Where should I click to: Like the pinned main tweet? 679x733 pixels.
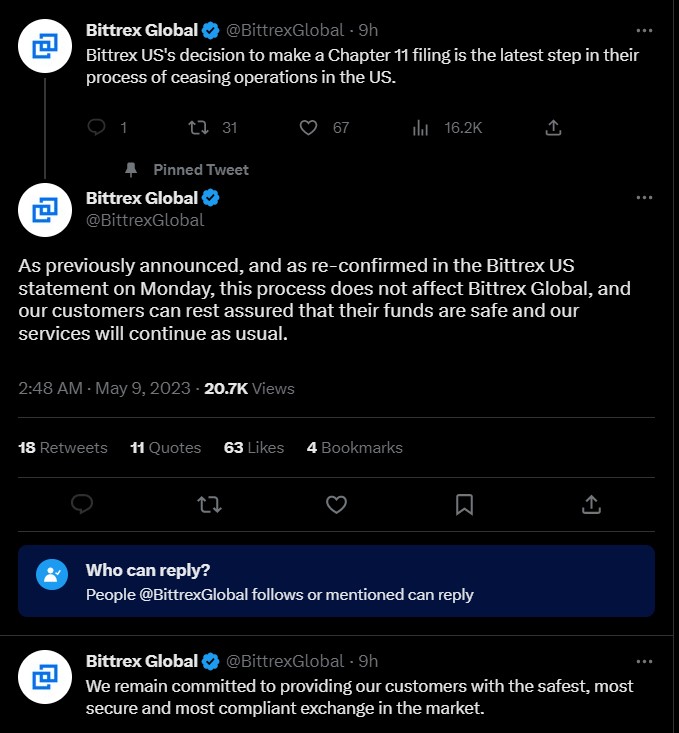[x=337, y=504]
